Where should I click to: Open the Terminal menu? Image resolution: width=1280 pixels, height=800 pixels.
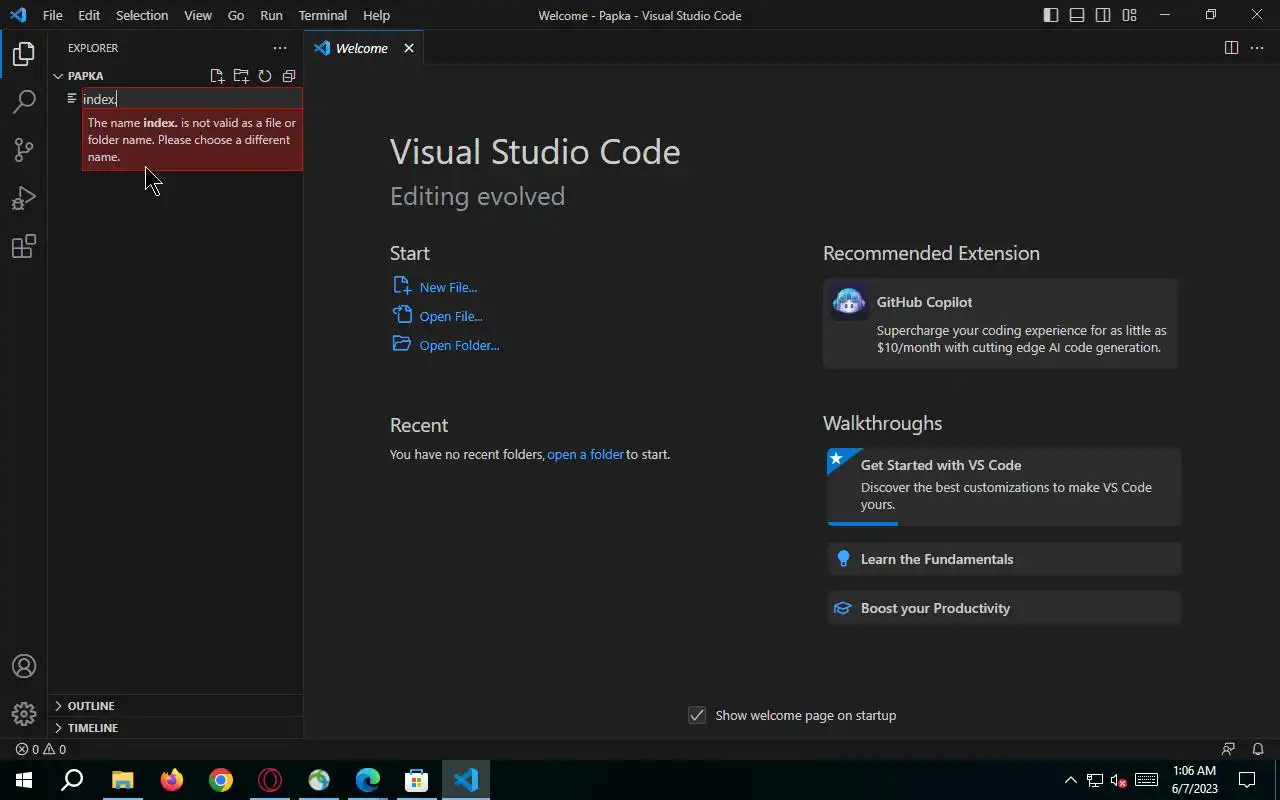(x=323, y=15)
